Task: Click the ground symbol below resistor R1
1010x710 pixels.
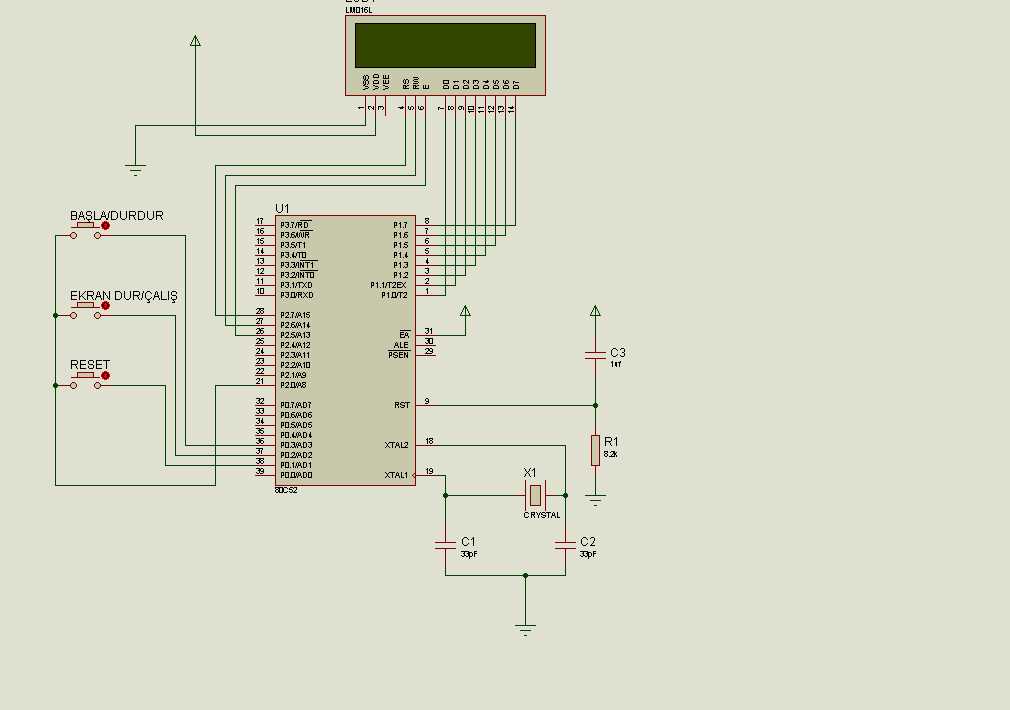Action: coord(595,500)
